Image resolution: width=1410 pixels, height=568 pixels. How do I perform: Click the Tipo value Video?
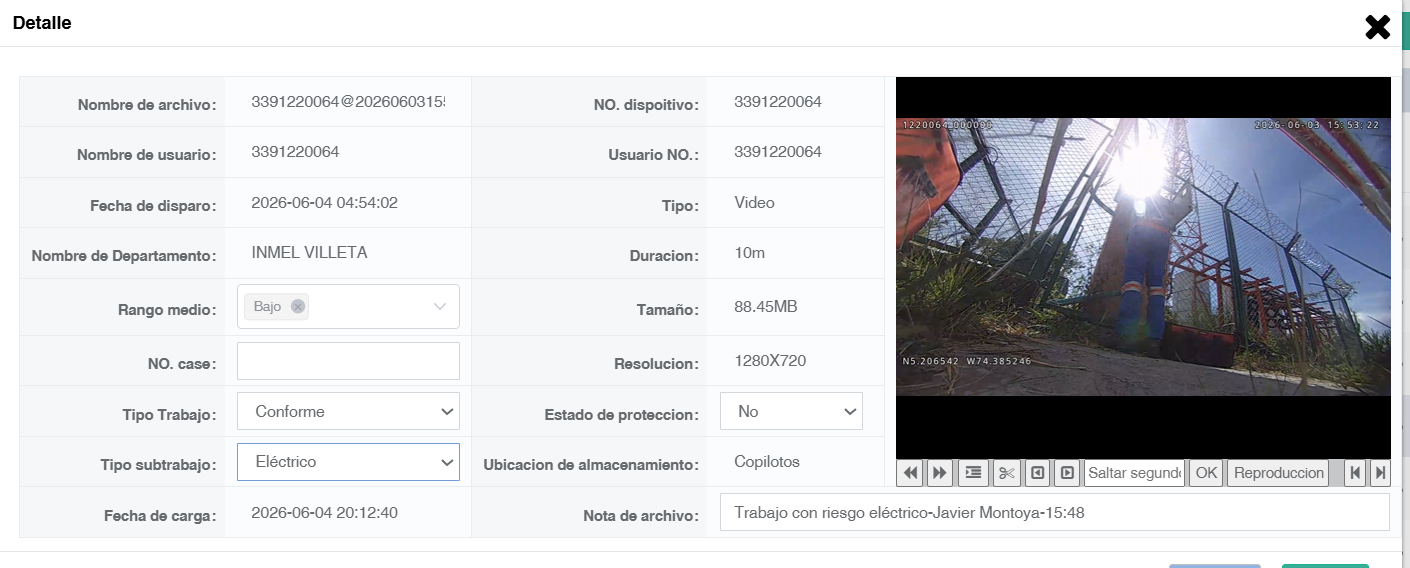click(754, 202)
